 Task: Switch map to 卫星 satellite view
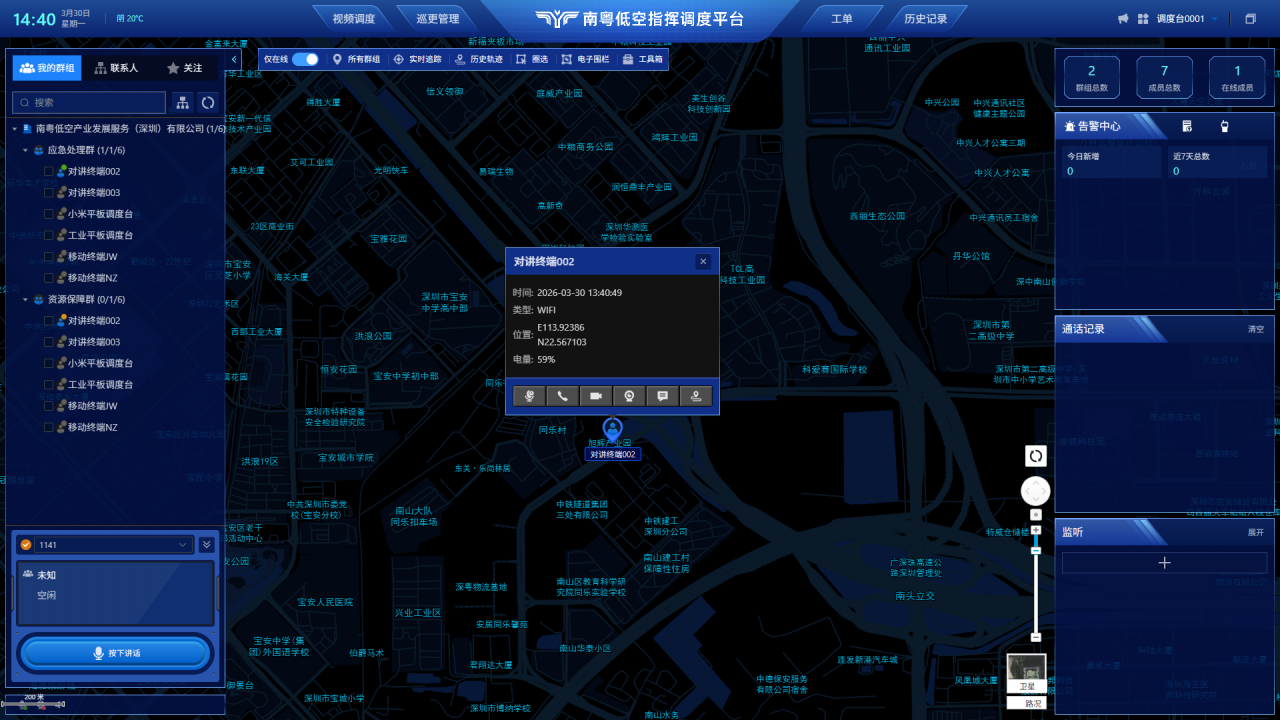click(x=1027, y=674)
